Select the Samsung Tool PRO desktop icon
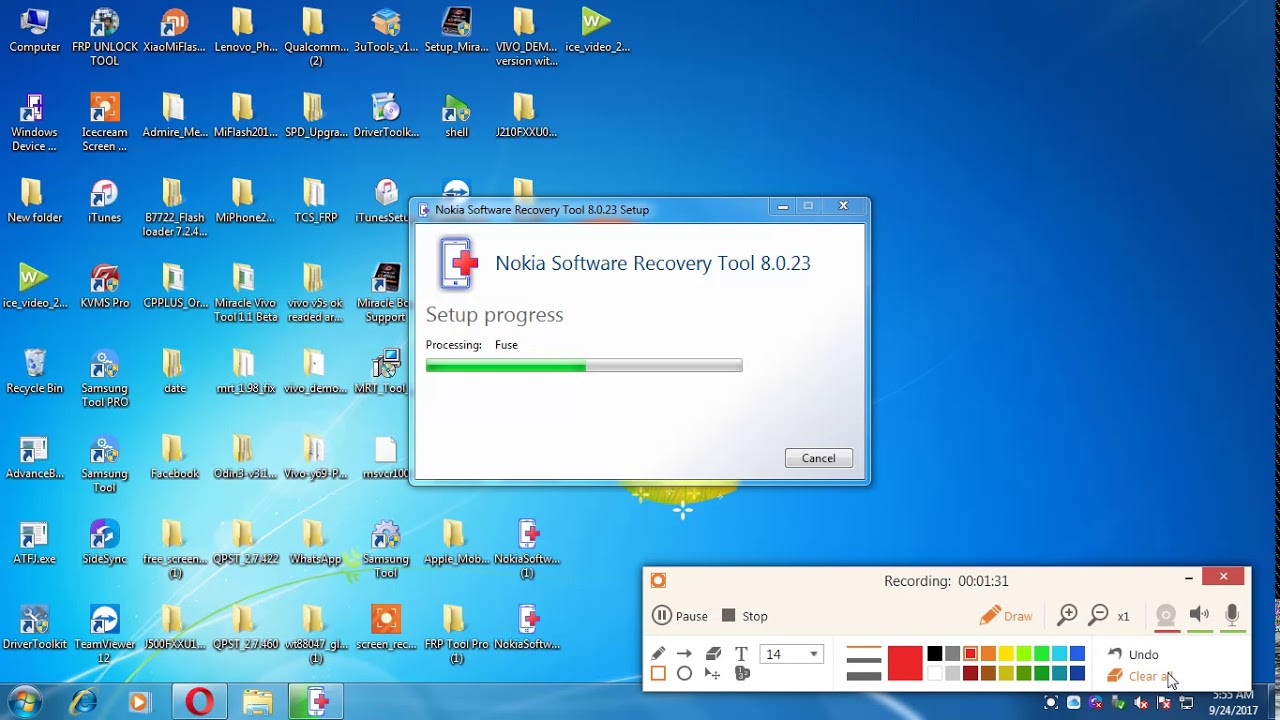Viewport: 1280px width, 720px height. (104, 378)
